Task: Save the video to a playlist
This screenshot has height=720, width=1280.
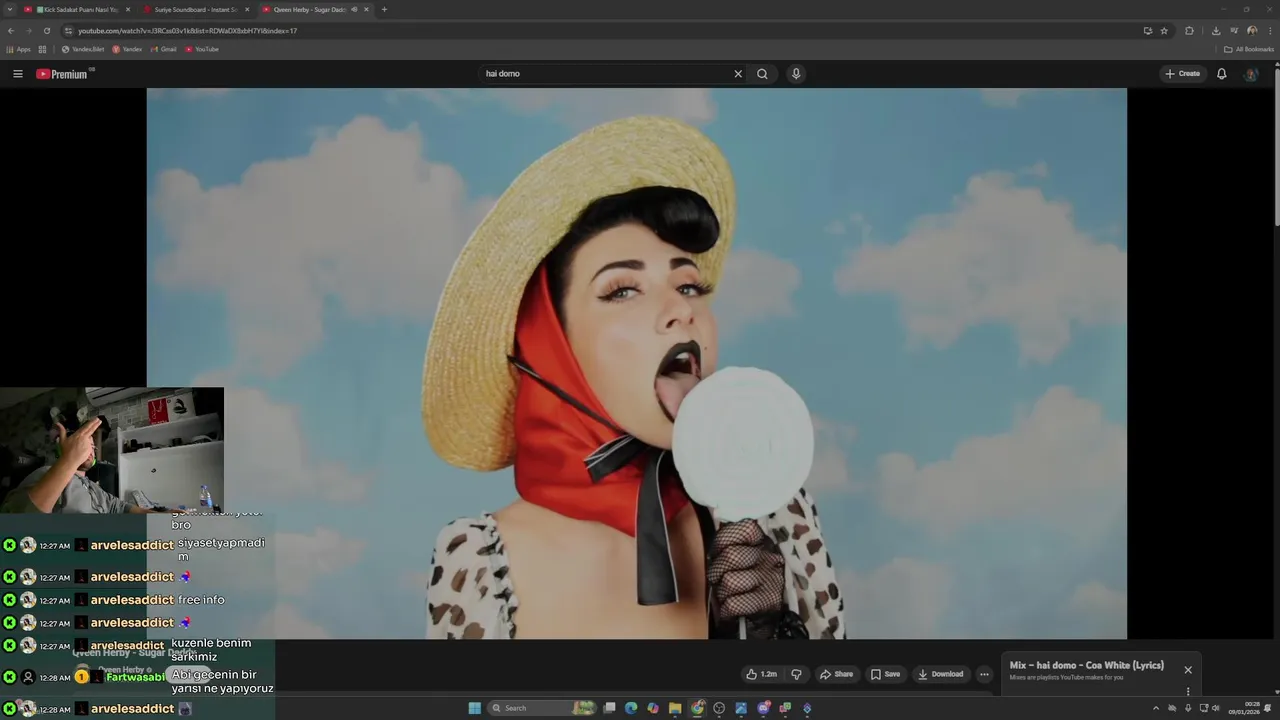Action: [885, 674]
